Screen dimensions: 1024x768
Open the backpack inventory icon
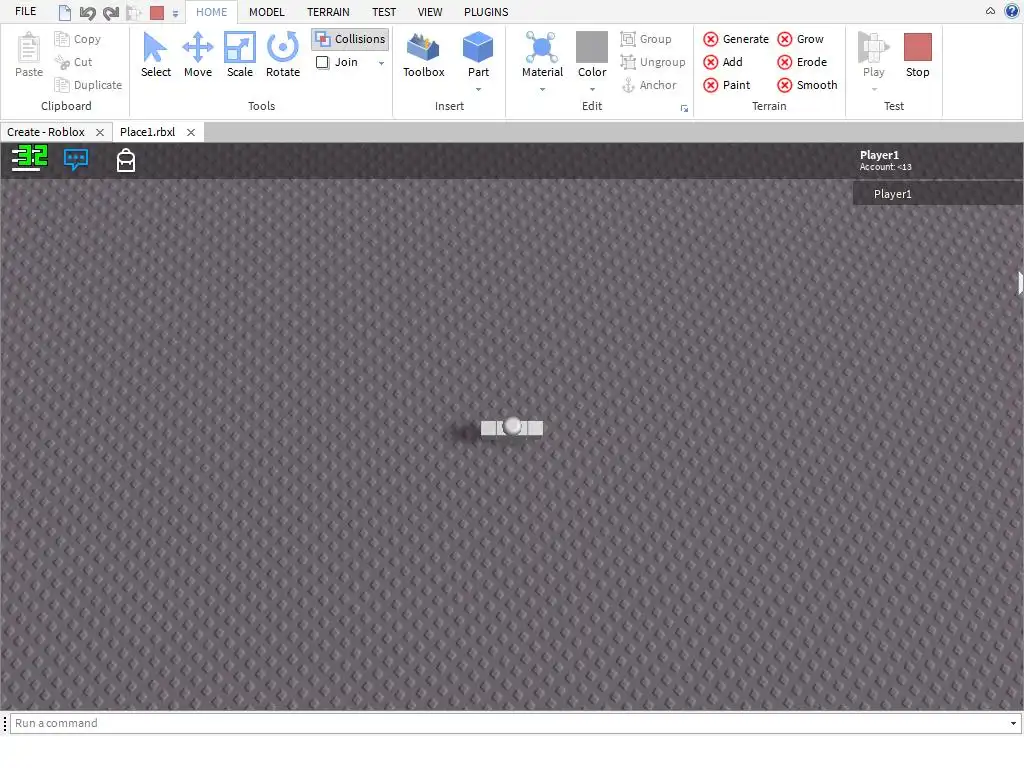[x=125, y=160]
